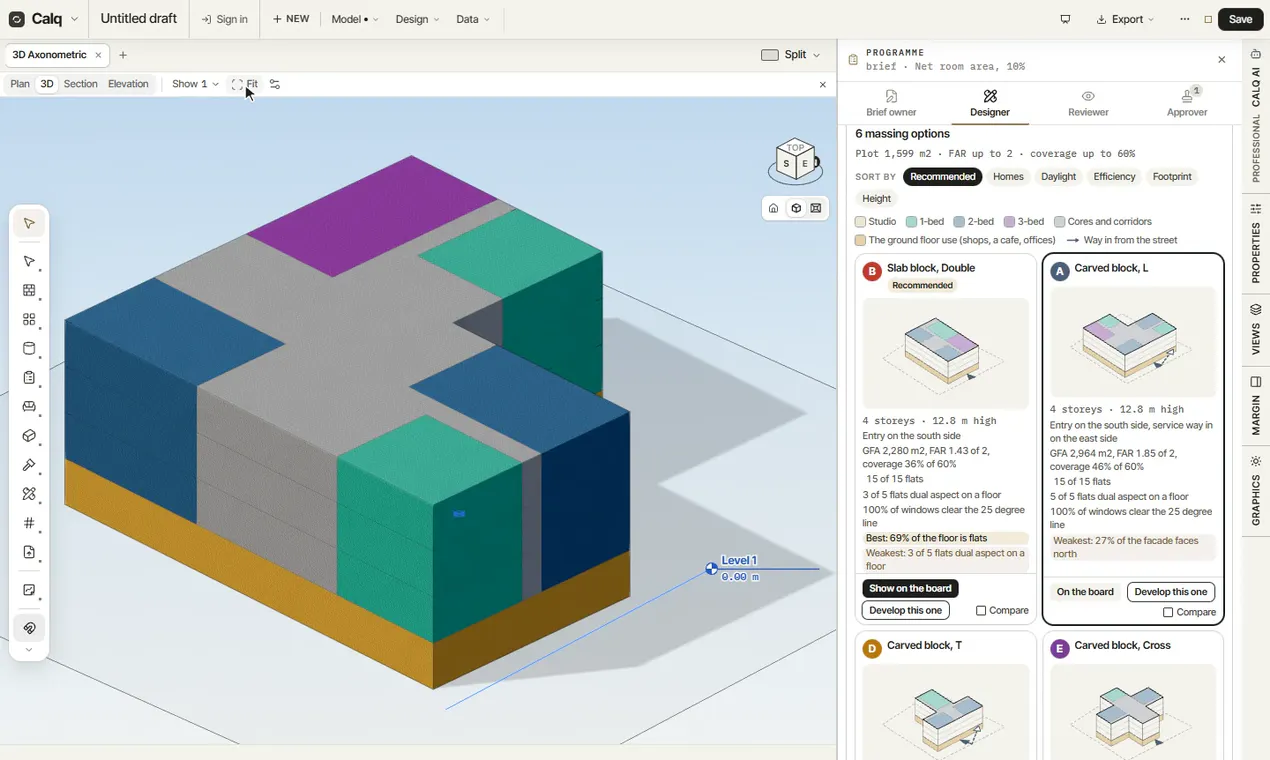1270x760 pixels.
Task: Open the Split layout dropdown
Action: click(791, 55)
